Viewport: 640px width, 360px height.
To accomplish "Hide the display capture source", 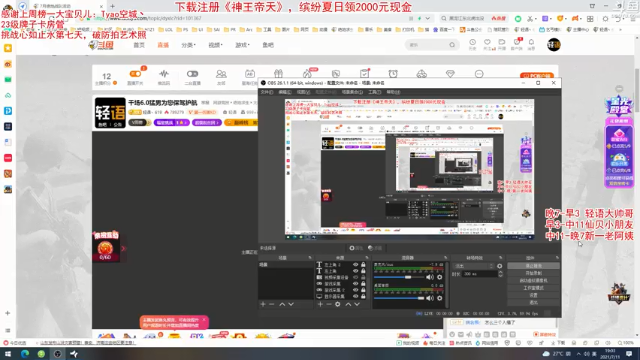I will point(356,296).
